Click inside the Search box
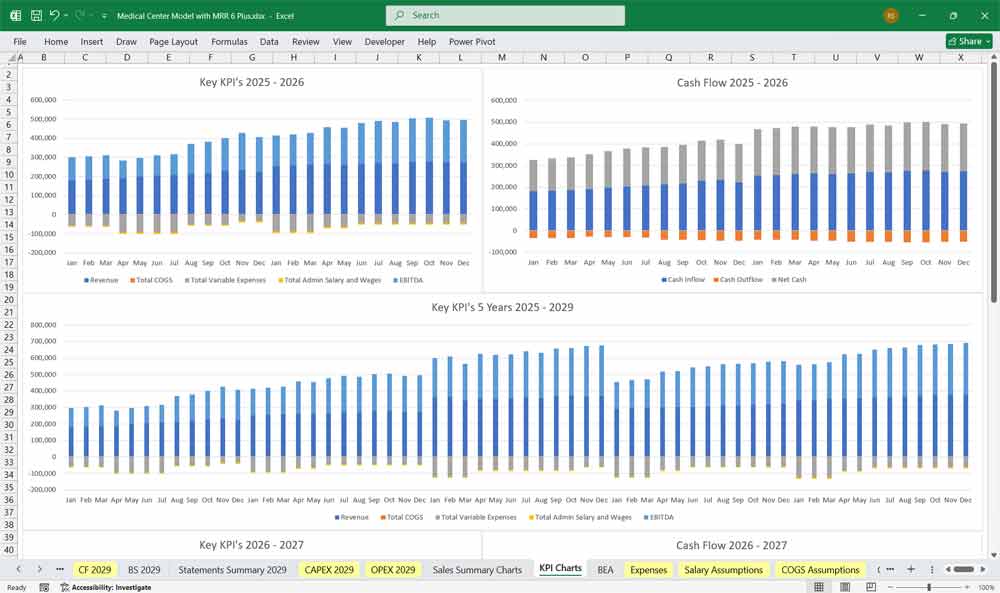Image resolution: width=1000 pixels, height=593 pixels. click(x=504, y=15)
